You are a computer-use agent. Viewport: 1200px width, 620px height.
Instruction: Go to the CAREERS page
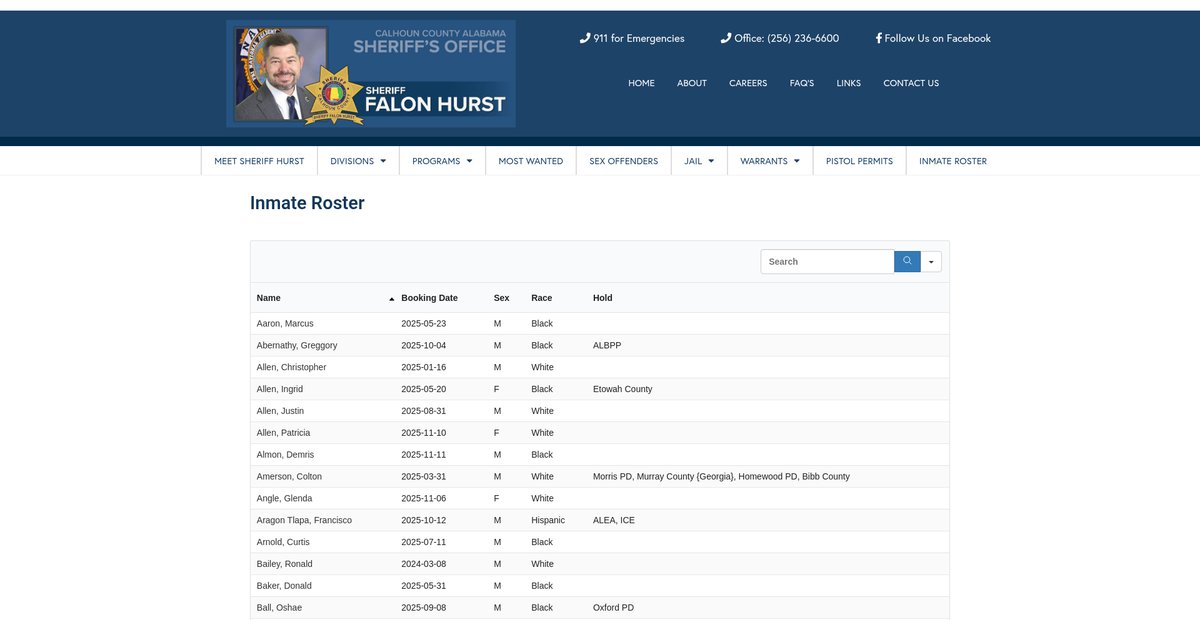pyautogui.click(x=748, y=83)
